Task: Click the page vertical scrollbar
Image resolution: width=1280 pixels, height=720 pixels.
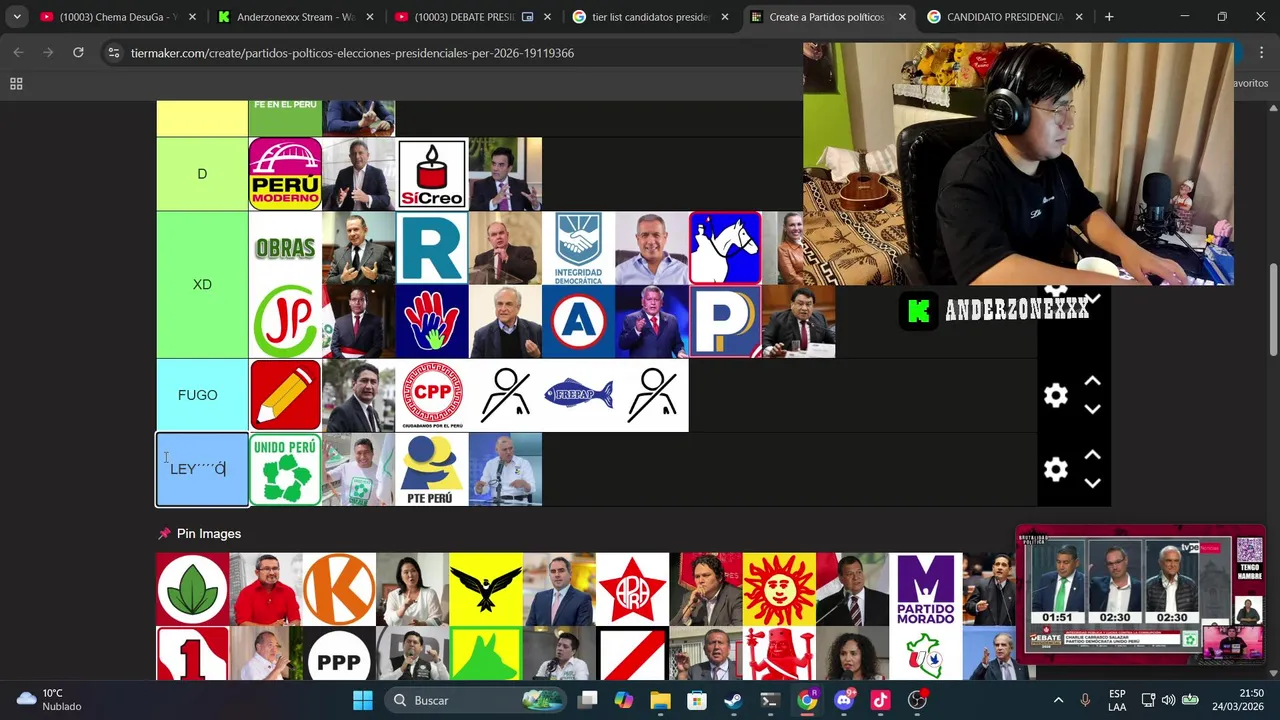Action: click(1273, 310)
